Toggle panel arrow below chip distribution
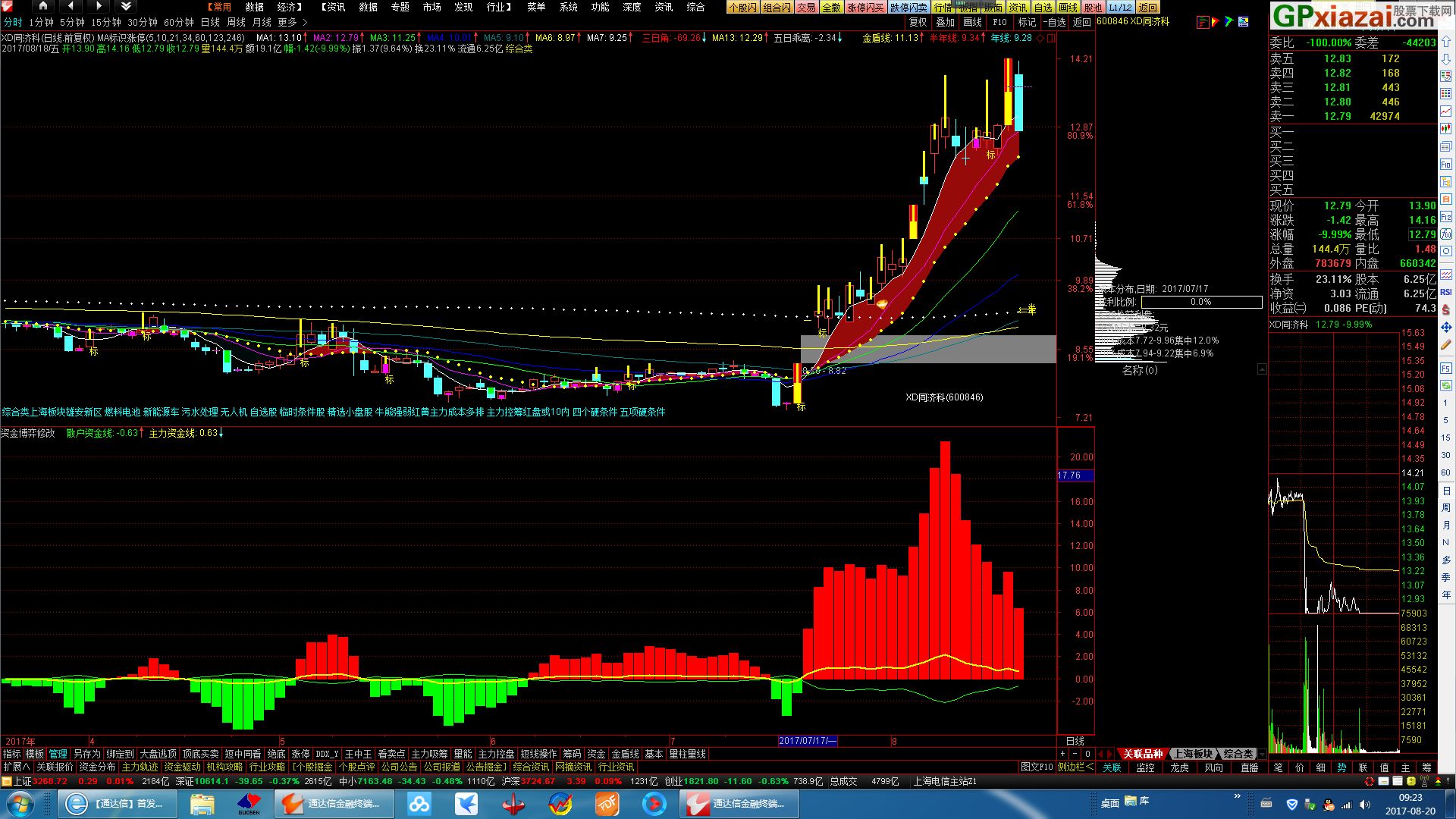 point(1262,369)
